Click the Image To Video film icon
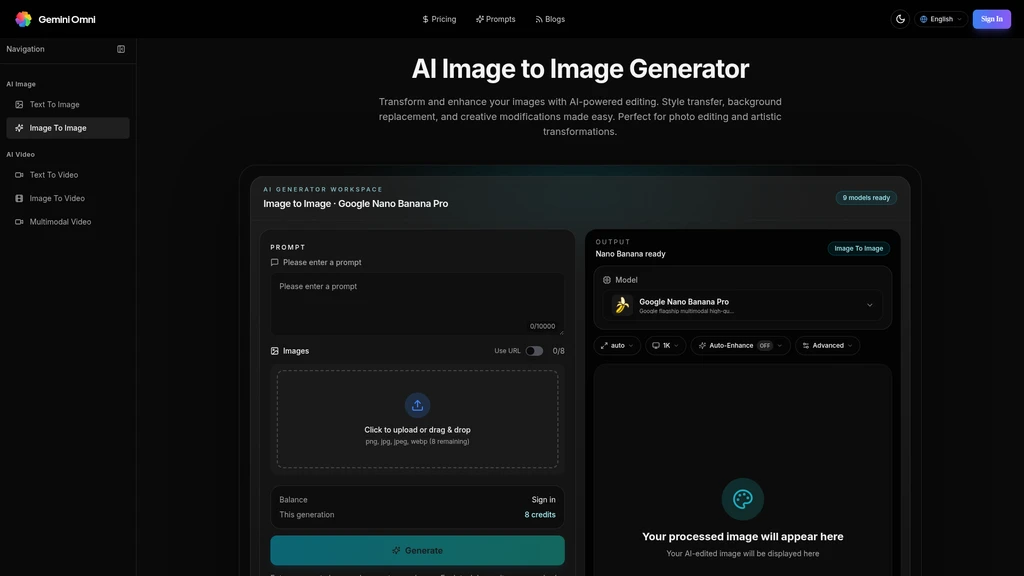Screen dimensions: 1024x576 [x=19, y=199]
